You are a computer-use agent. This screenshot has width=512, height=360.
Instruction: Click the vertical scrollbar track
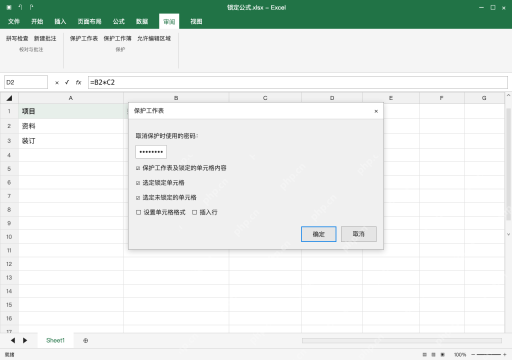tap(508, 164)
